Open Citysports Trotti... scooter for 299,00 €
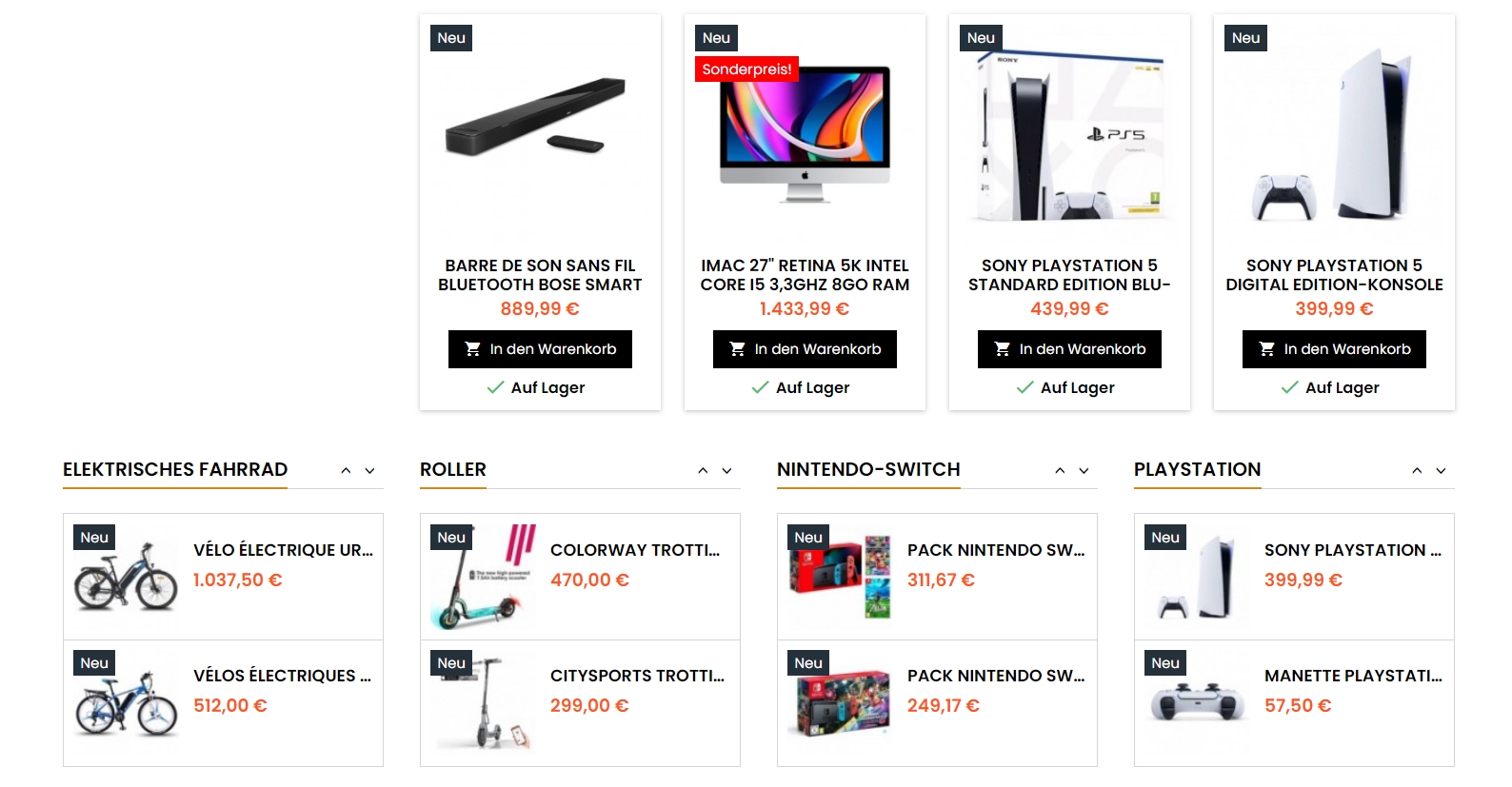This screenshot has width=1512, height=787. (x=637, y=676)
